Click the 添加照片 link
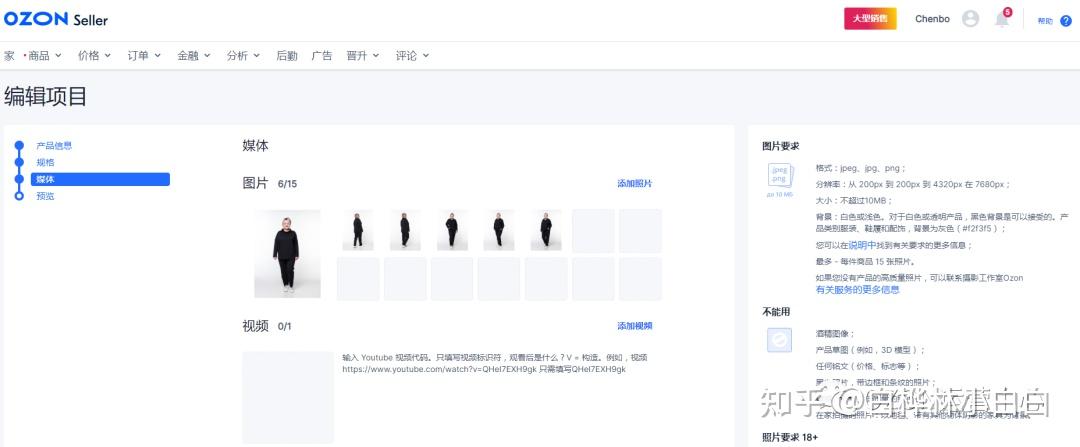This screenshot has width=1080, height=447. pyautogui.click(x=634, y=183)
